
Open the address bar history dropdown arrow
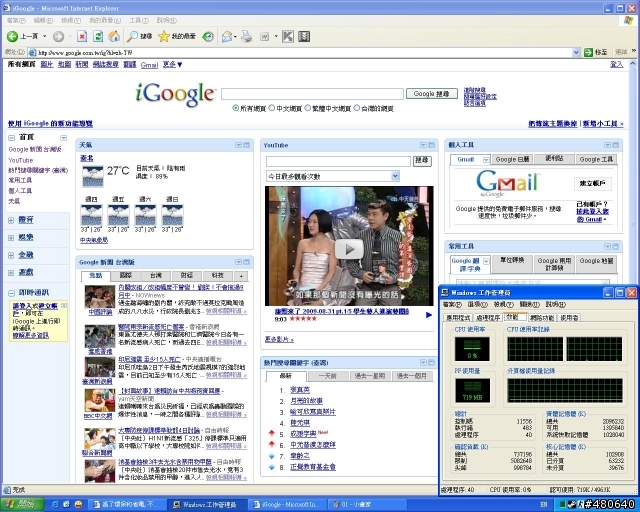pyautogui.click(x=576, y=52)
